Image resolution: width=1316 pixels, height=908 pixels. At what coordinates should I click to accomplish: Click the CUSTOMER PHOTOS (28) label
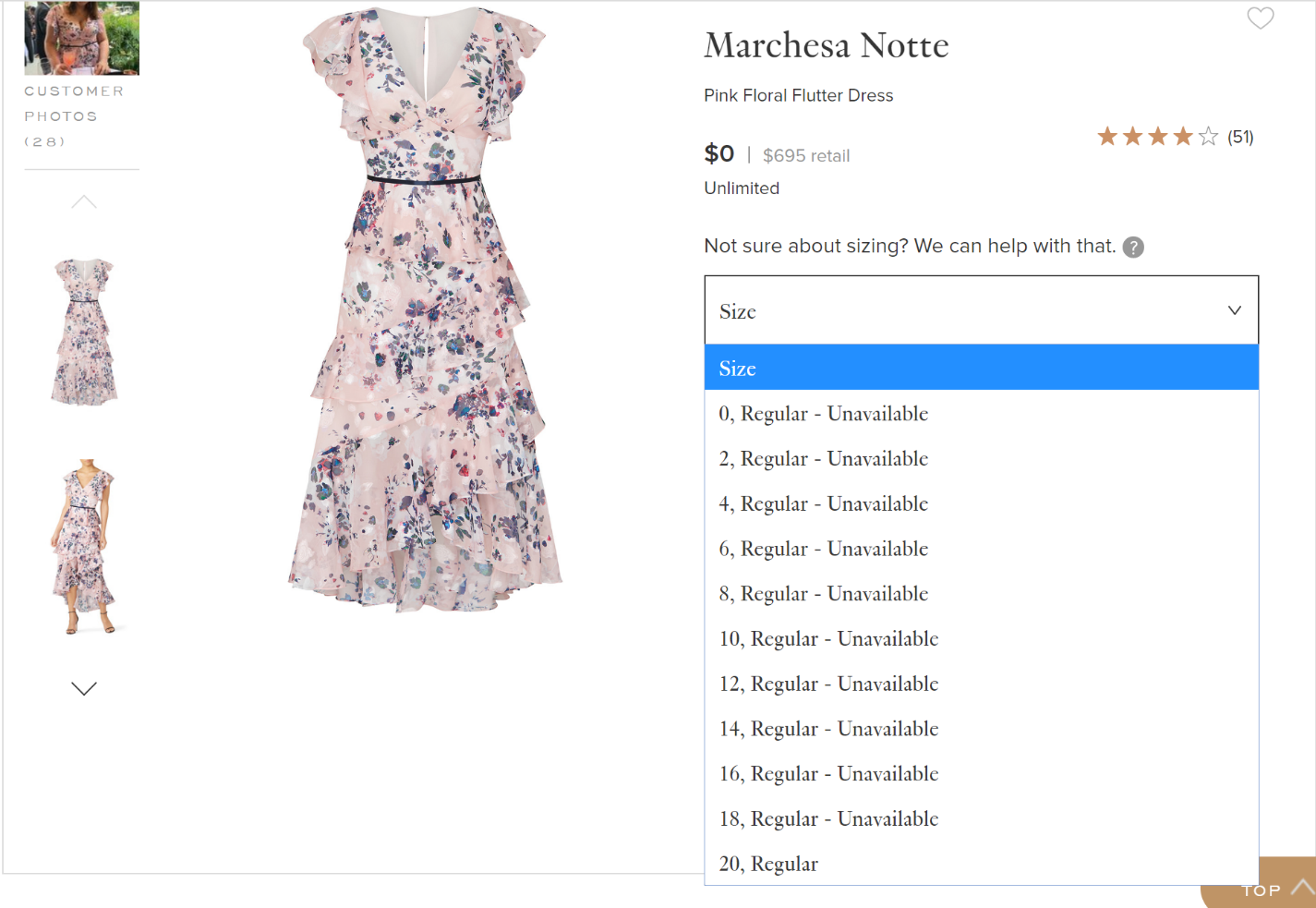coord(74,116)
